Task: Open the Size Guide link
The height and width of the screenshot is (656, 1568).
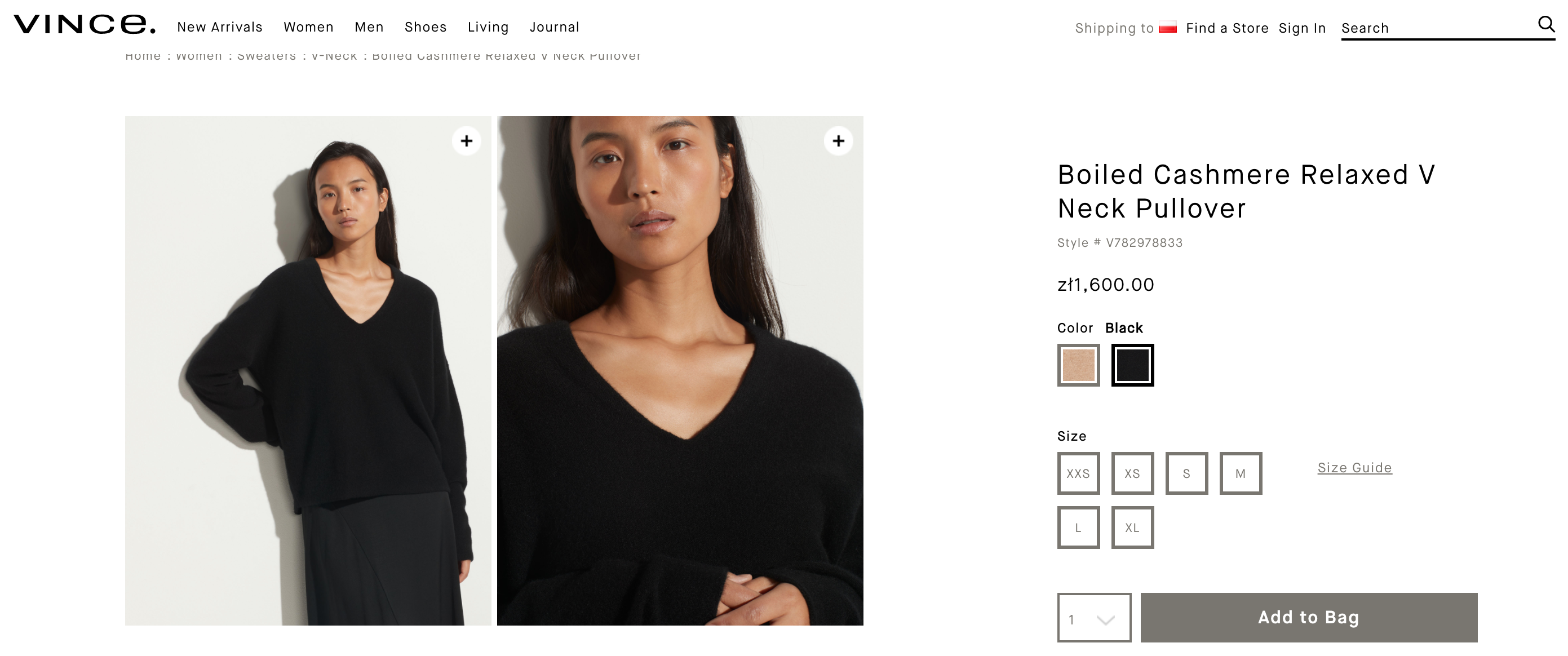Action: point(1354,467)
